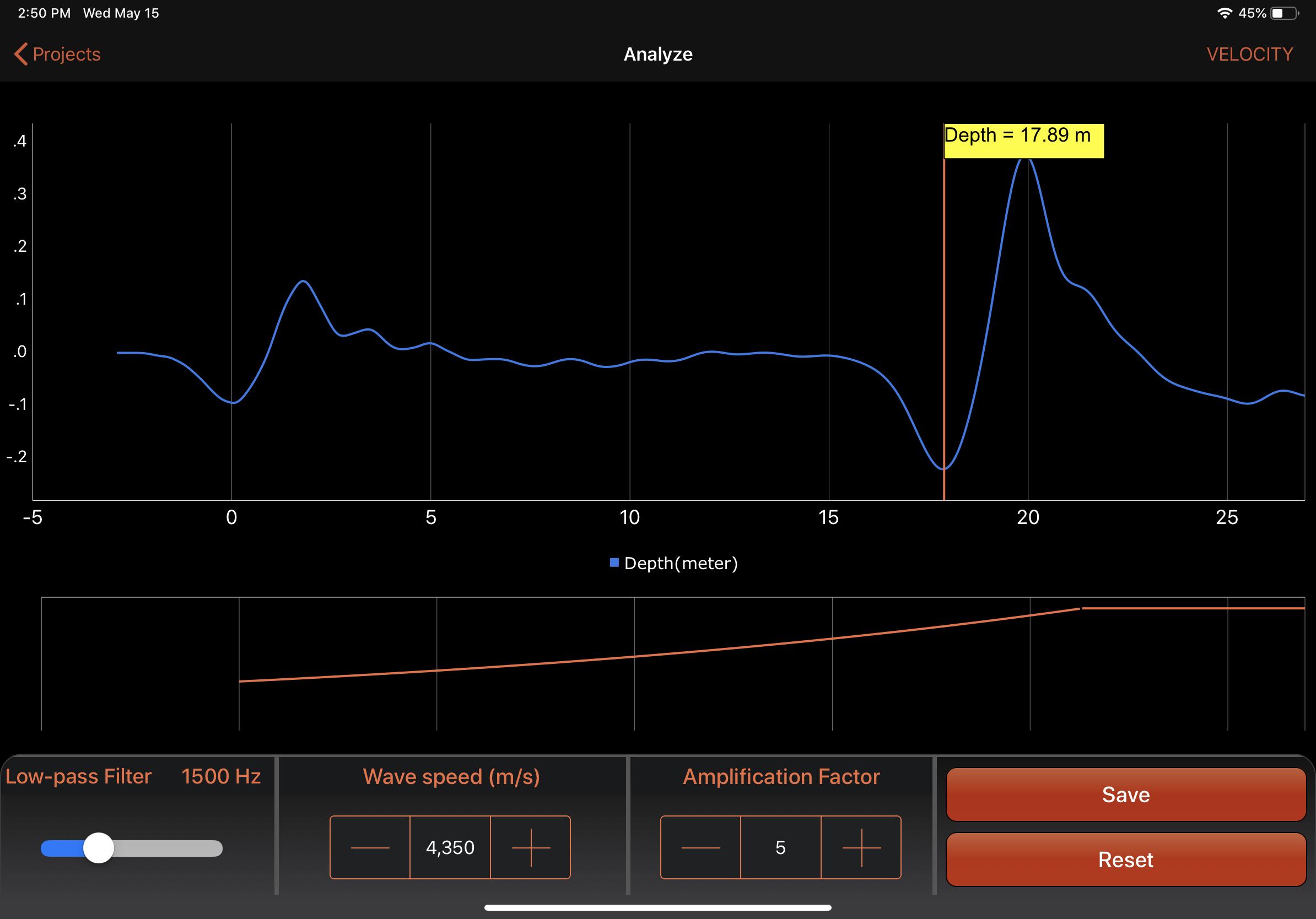
Task: Increase amplification factor with plus icon
Action: point(861,847)
